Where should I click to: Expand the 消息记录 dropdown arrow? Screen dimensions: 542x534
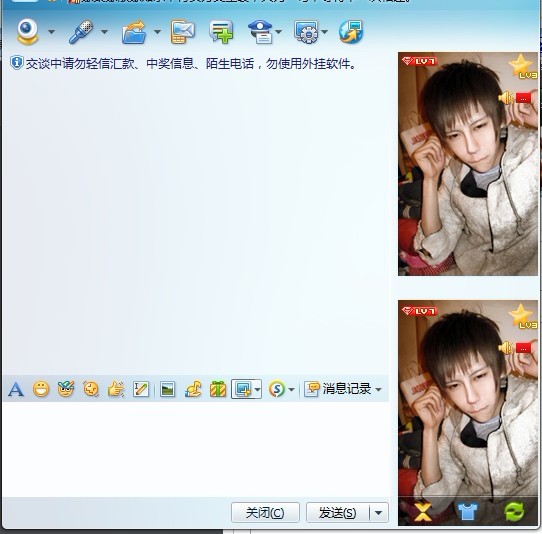click(x=379, y=390)
